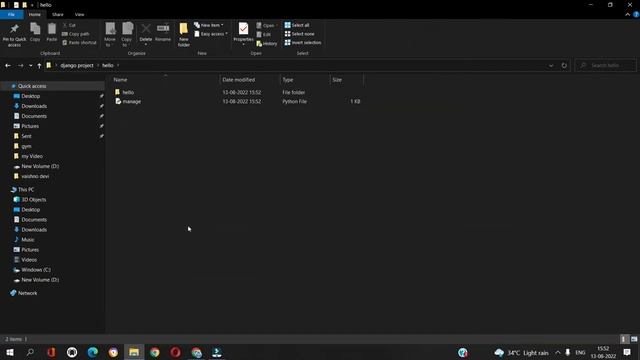
Task: Open the Copy to dropdown
Action: [x=127, y=35]
